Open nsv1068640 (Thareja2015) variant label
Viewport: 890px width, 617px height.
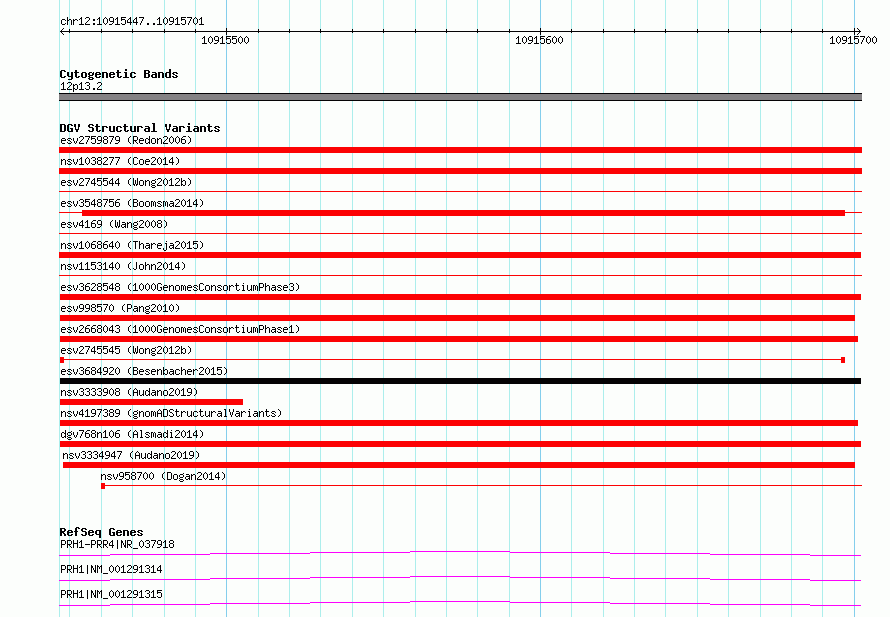(132, 245)
